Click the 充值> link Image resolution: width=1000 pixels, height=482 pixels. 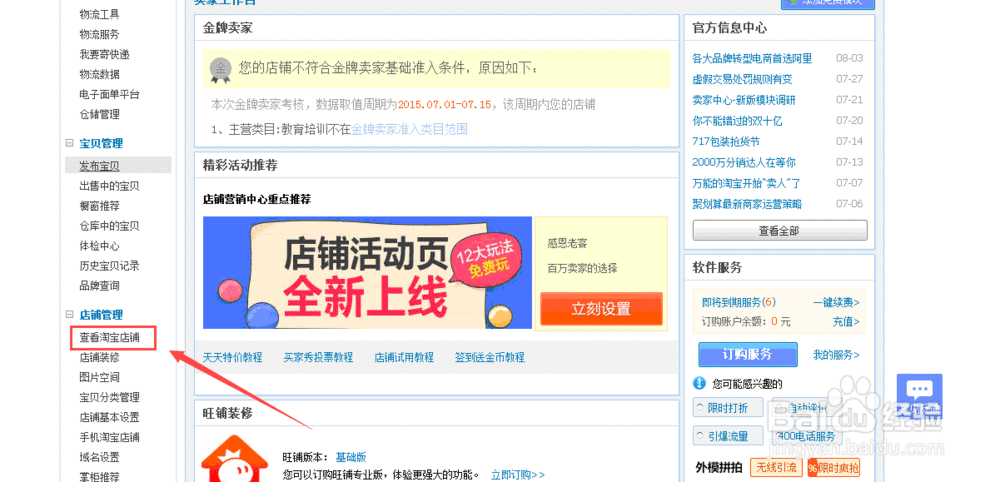(x=846, y=321)
